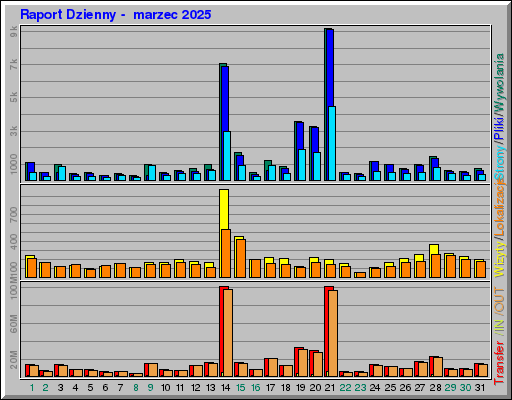512x400 pixels.
Task: Select day label 26 on the axis
Action: tap(405, 388)
